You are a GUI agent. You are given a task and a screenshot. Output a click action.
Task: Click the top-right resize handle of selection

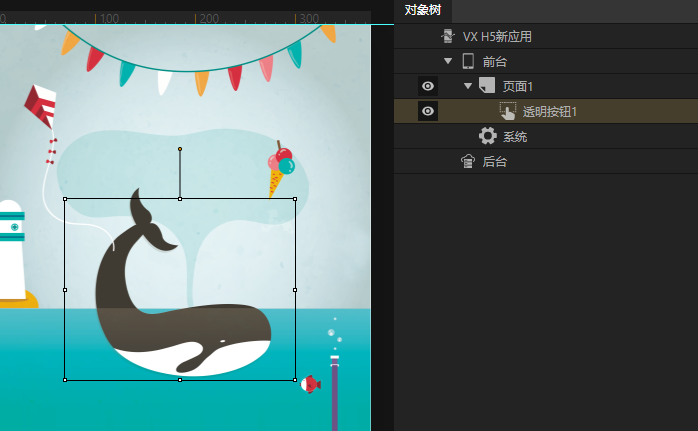[x=295, y=199]
